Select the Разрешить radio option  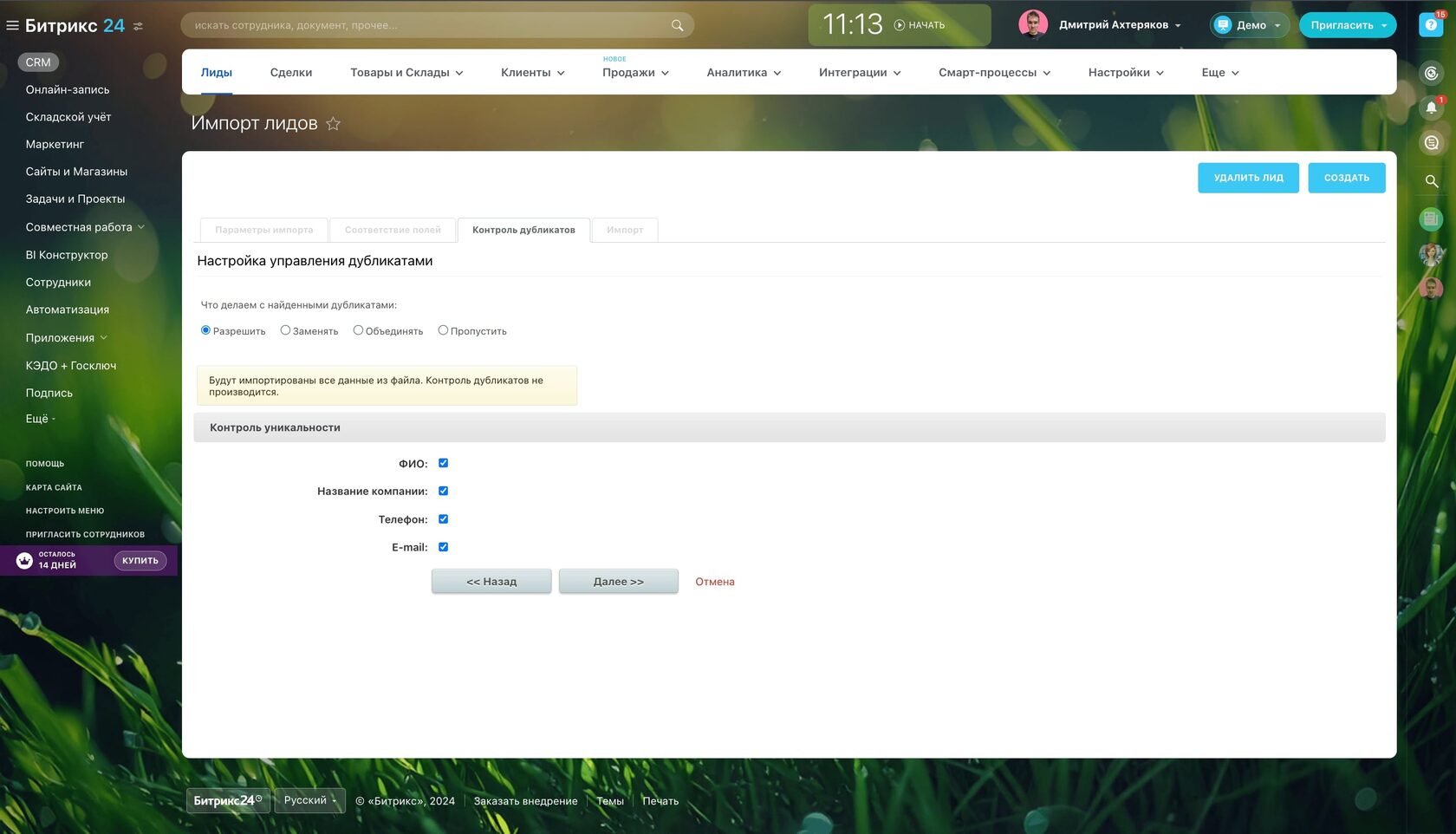(x=205, y=330)
